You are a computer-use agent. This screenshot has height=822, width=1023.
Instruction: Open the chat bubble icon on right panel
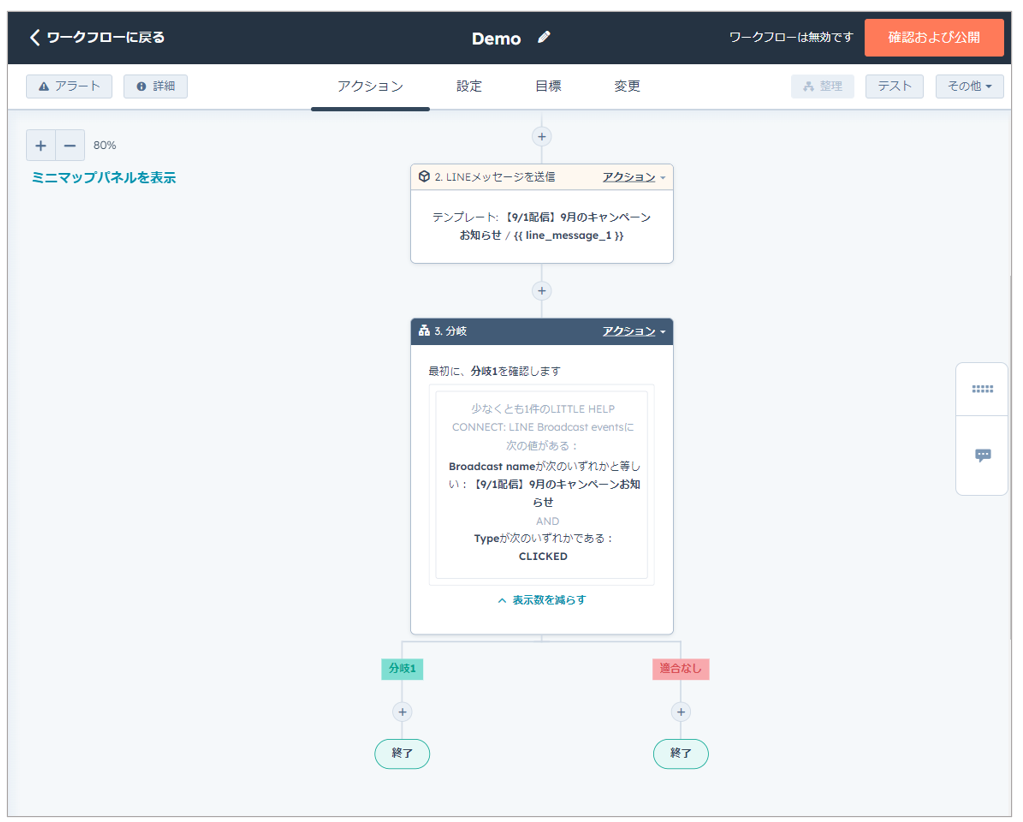point(982,456)
